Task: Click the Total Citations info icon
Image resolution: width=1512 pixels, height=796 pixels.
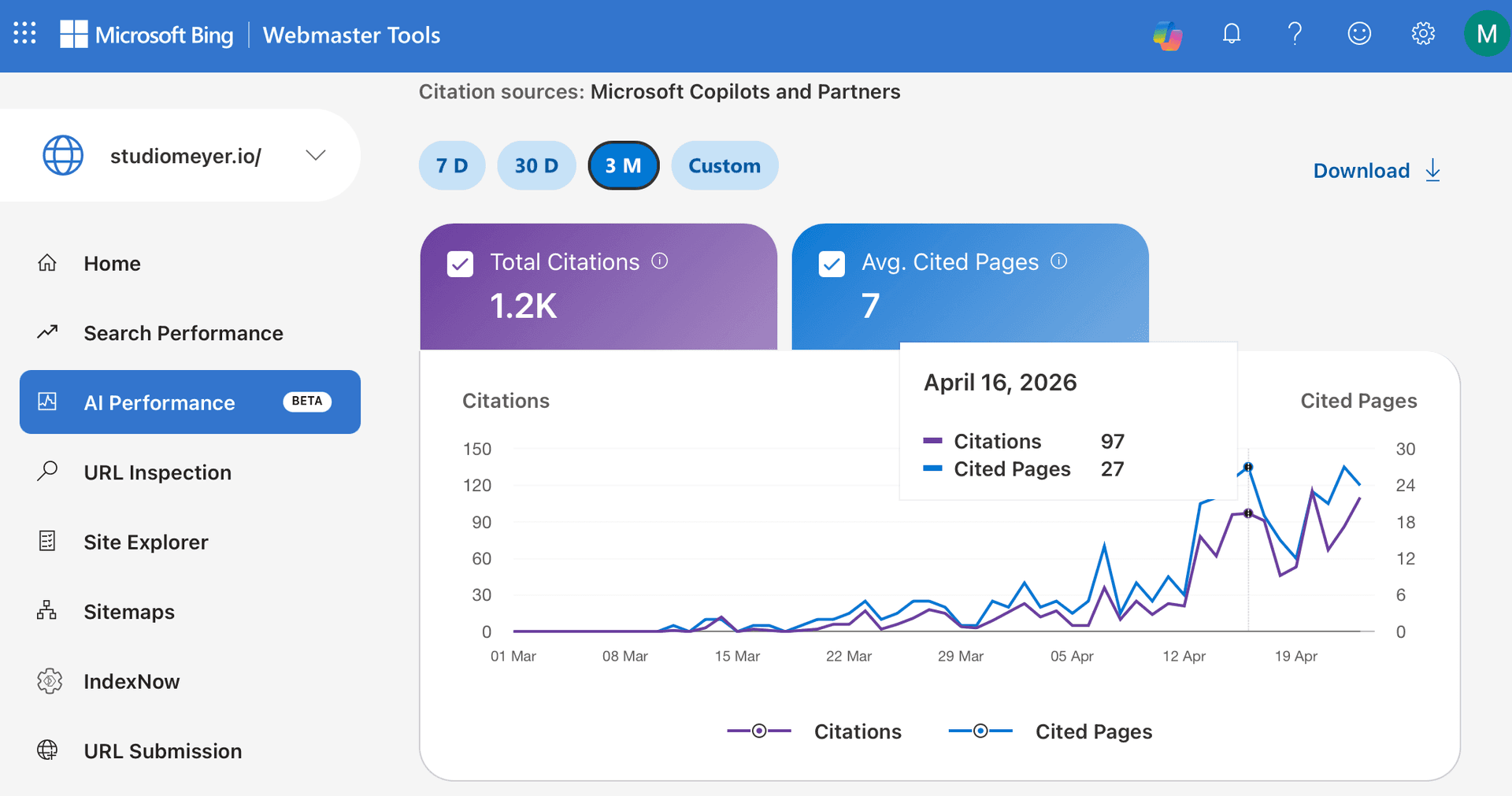Action: 660,261
